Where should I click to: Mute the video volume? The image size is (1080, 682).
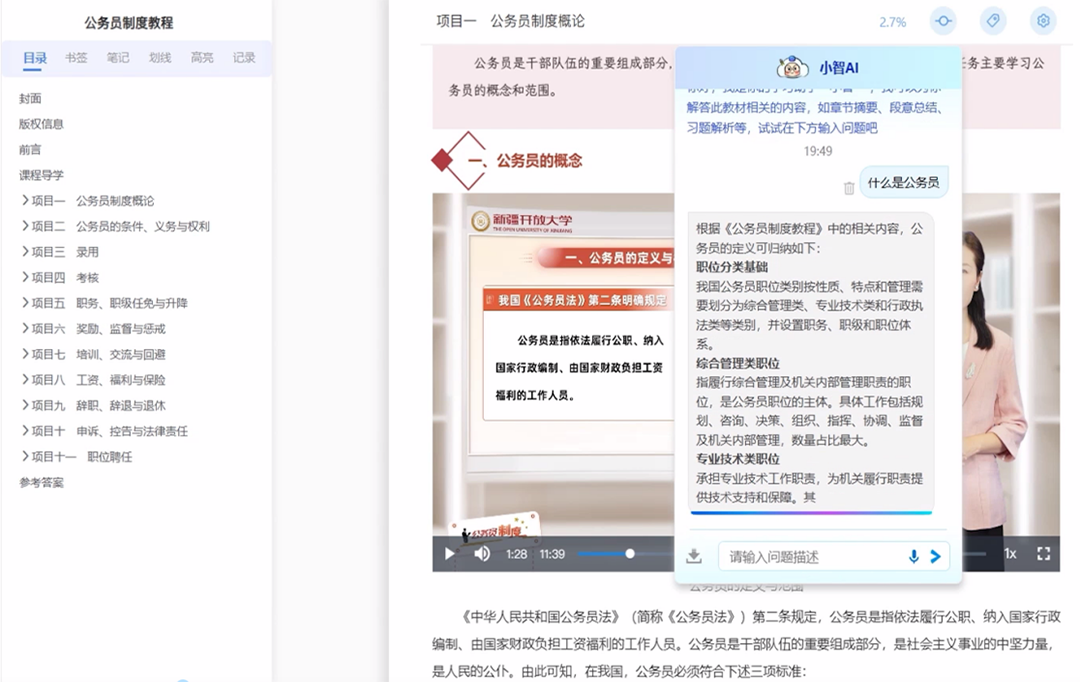[482, 553]
